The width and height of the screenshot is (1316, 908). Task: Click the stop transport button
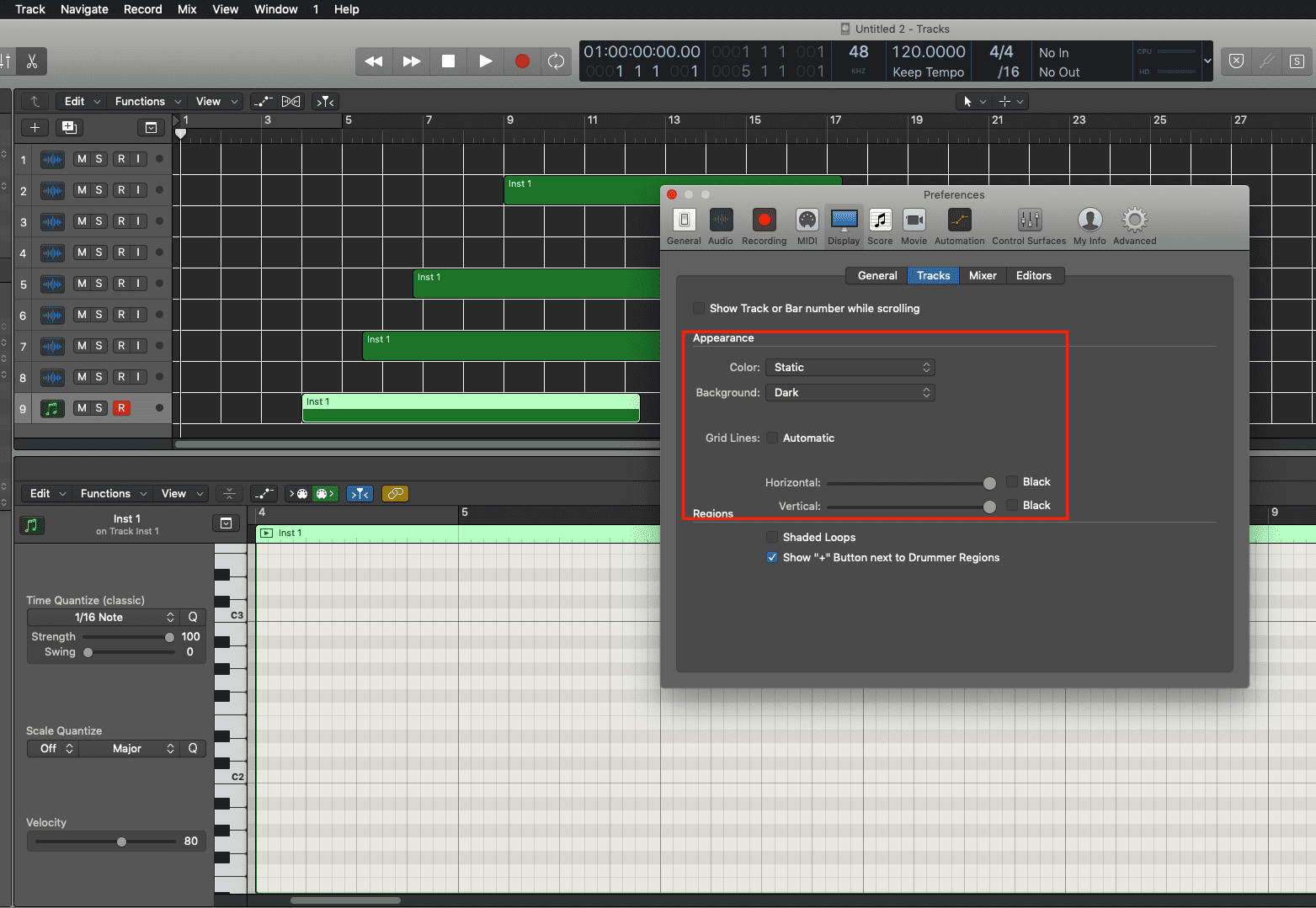click(x=449, y=61)
